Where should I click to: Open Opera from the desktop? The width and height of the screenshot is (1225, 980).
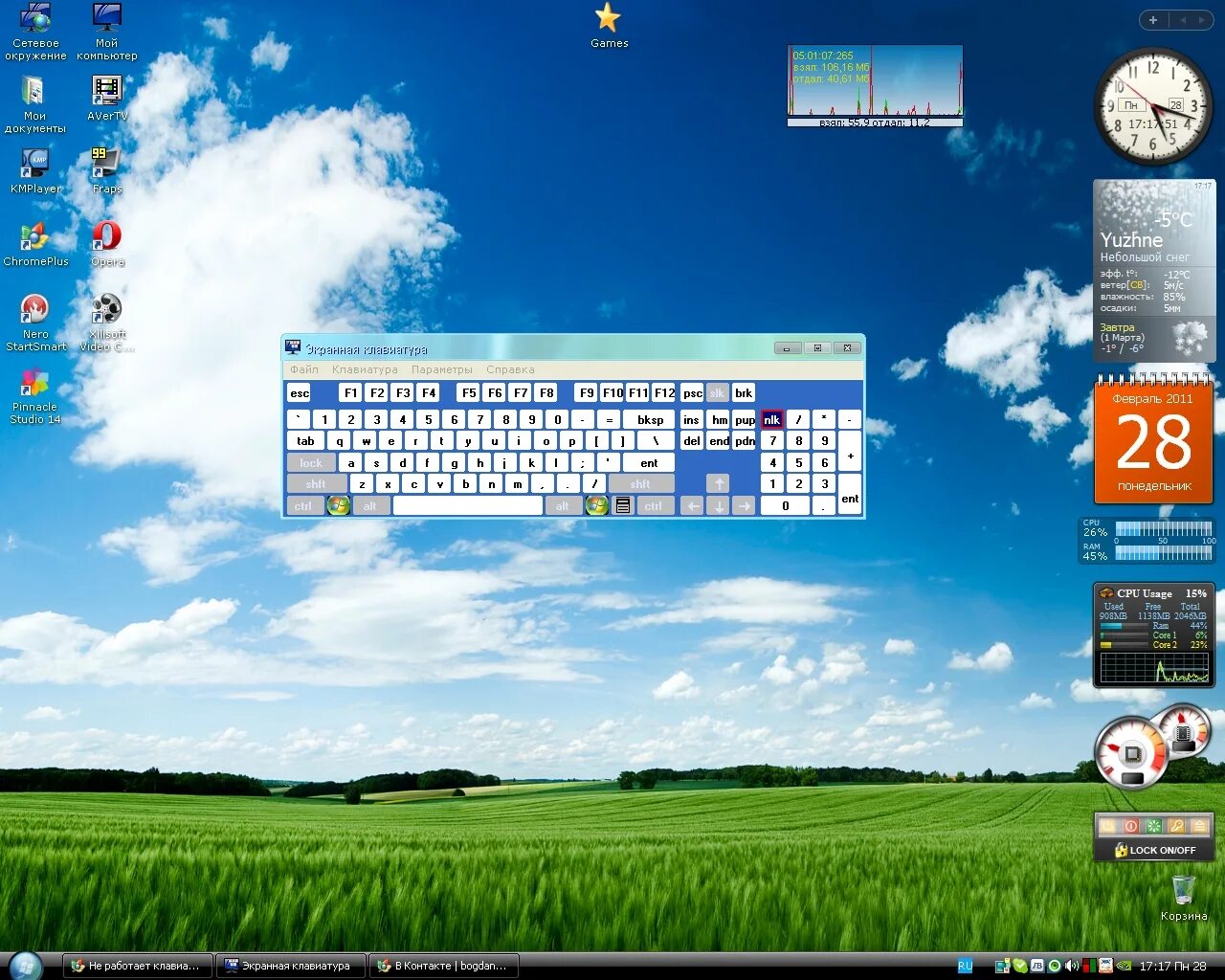pyautogui.click(x=105, y=236)
